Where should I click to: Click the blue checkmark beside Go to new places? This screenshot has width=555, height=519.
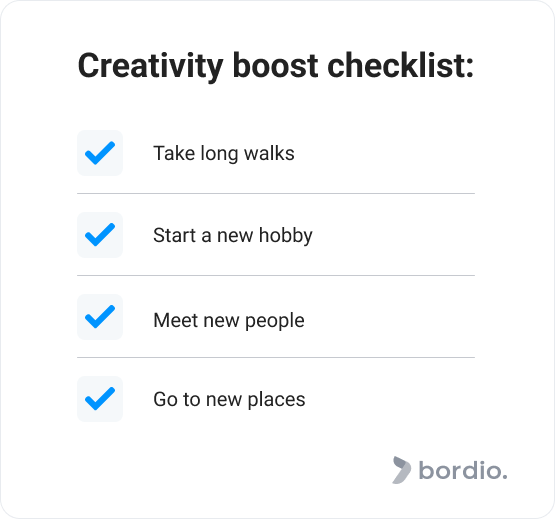pyautogui.click(x=100, y=399)
